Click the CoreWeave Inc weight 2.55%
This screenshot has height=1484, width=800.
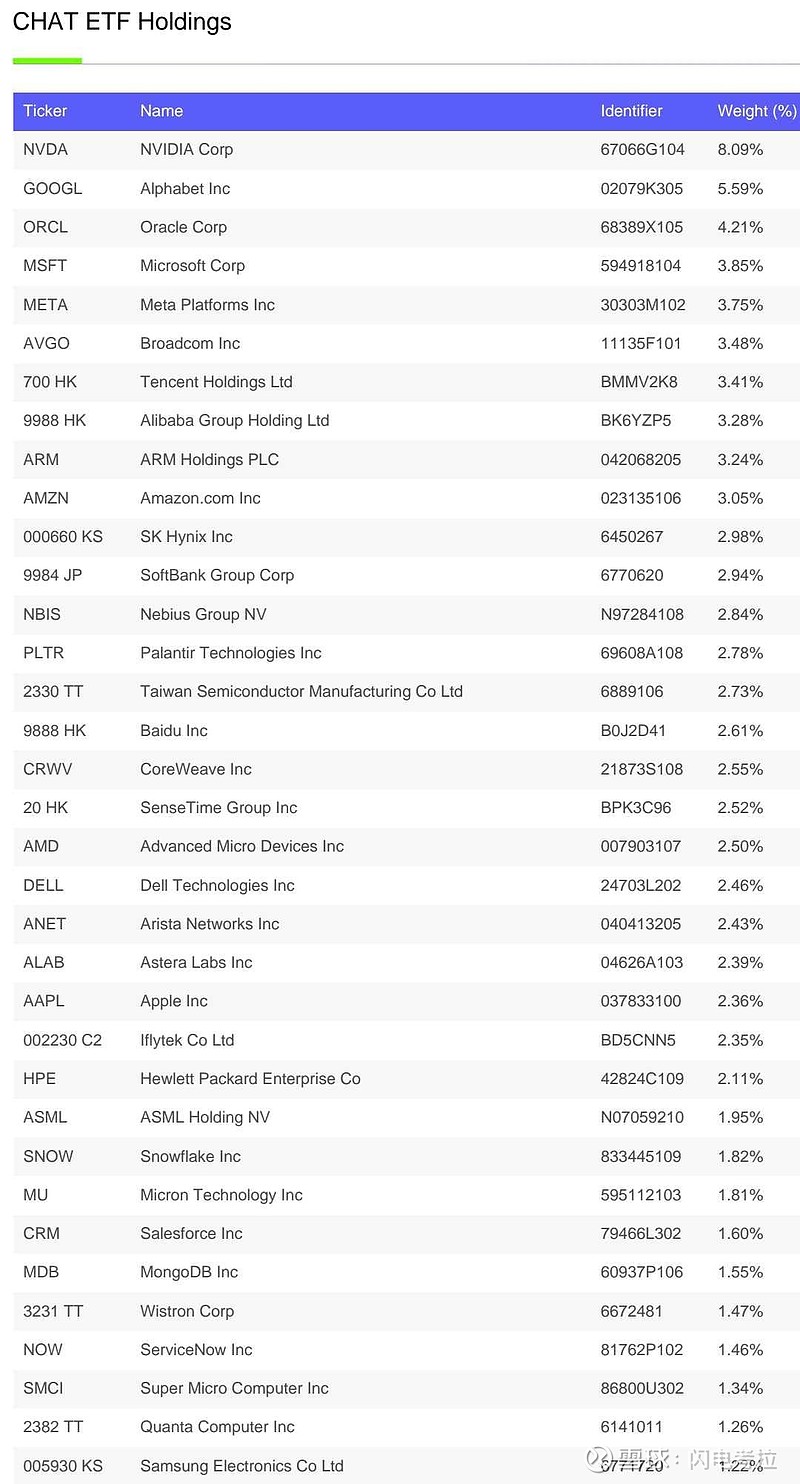[x=740, y=769]
